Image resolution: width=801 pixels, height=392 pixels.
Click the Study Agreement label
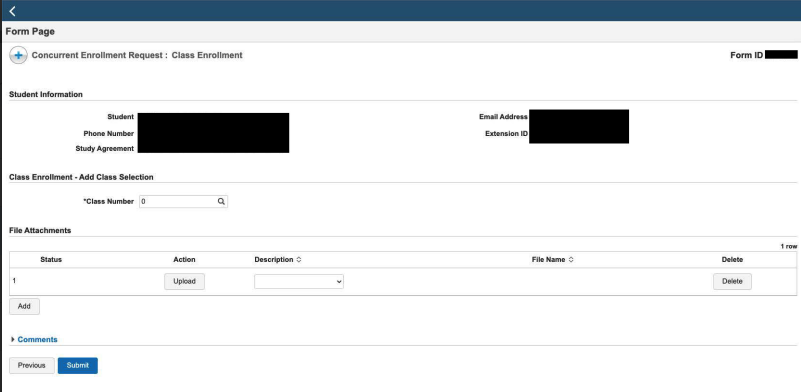105,149
